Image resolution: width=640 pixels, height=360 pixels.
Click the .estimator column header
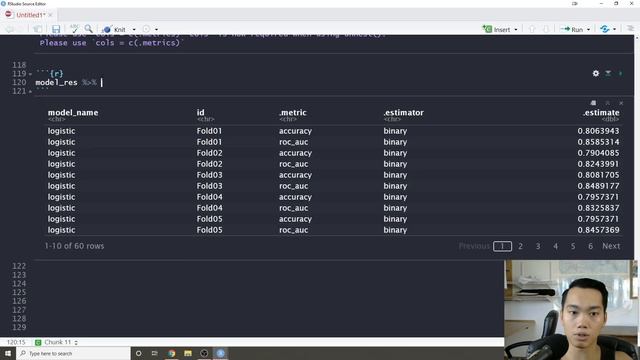click(x=403, y=112)
